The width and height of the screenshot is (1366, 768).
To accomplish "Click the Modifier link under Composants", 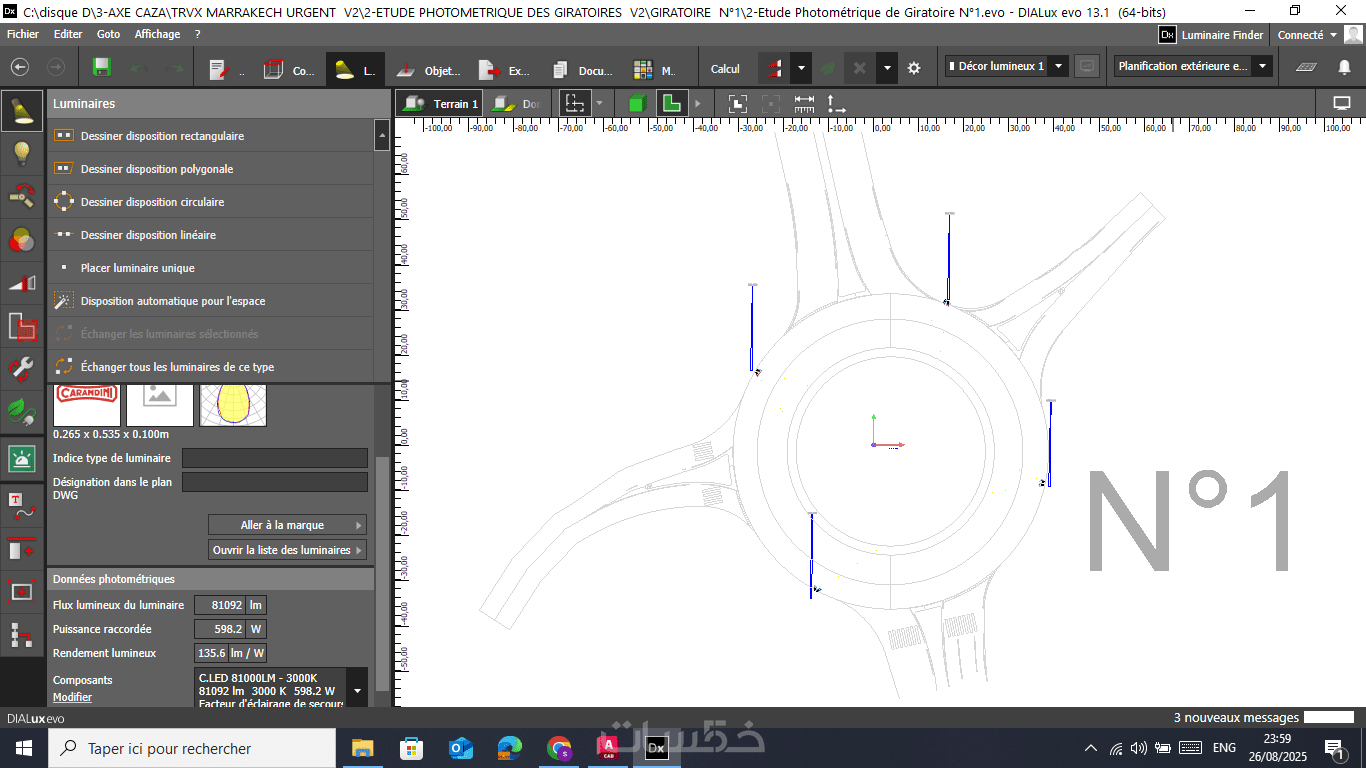I will [72, 697].
